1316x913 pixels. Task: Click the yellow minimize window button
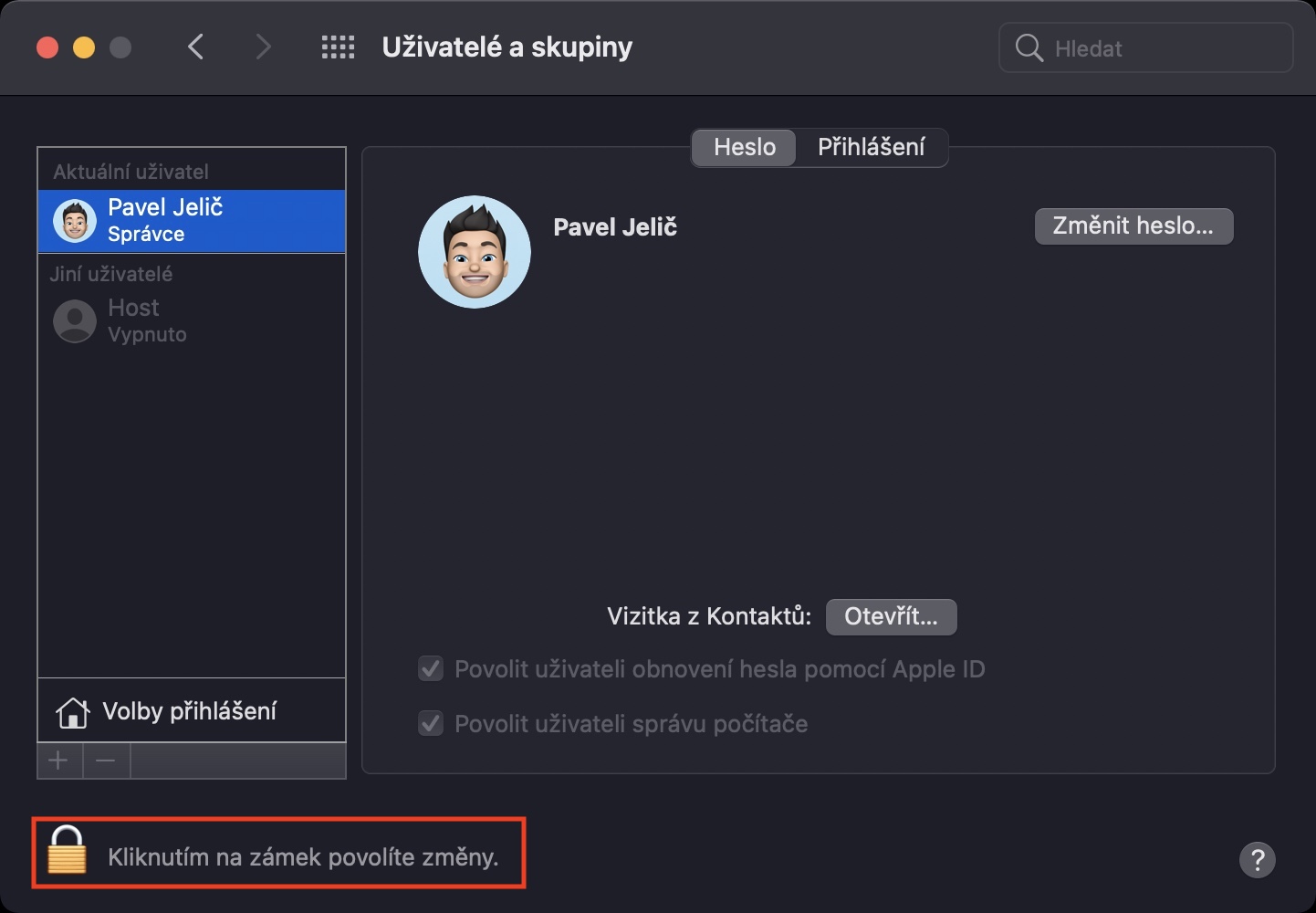click(84, 47)
